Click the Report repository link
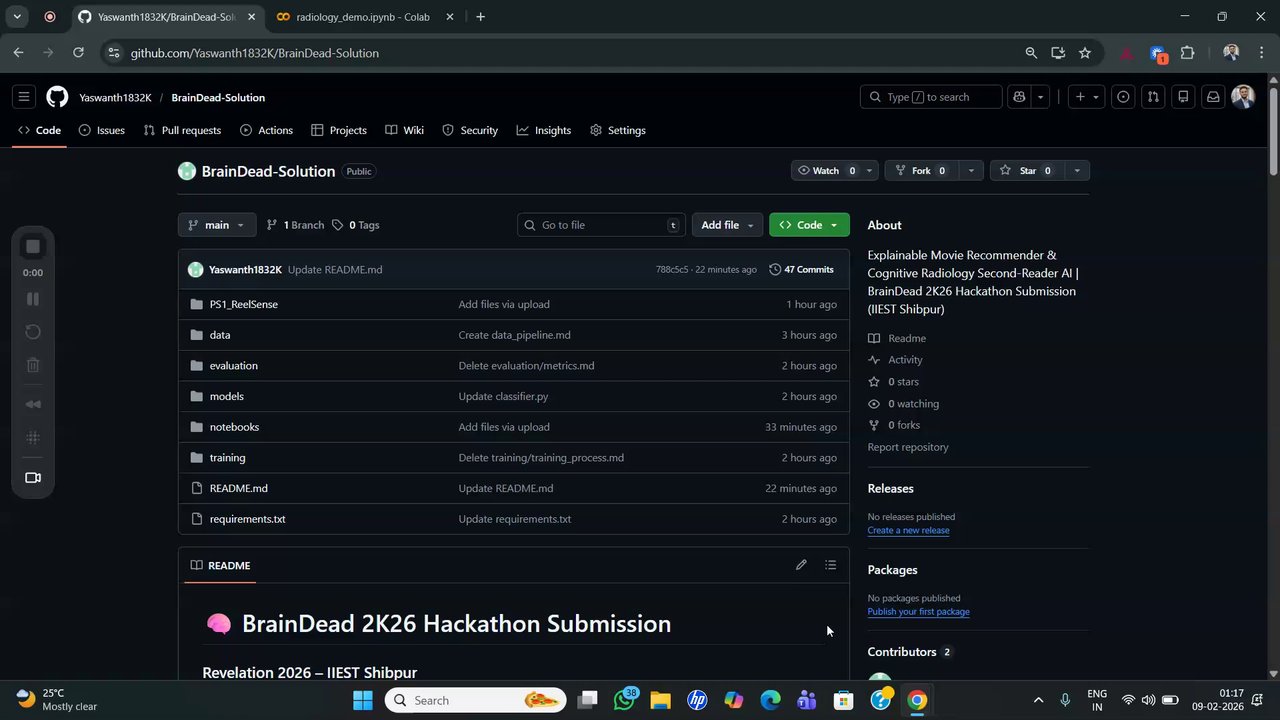The height and width of the screenshot is (720, 1280). point(908,447)
